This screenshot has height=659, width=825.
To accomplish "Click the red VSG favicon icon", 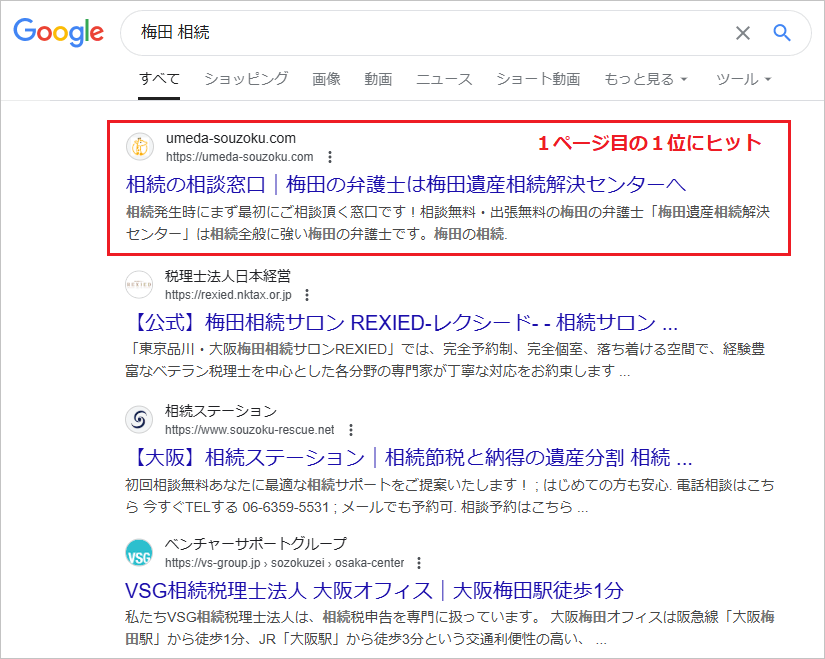I will (138, 554).
